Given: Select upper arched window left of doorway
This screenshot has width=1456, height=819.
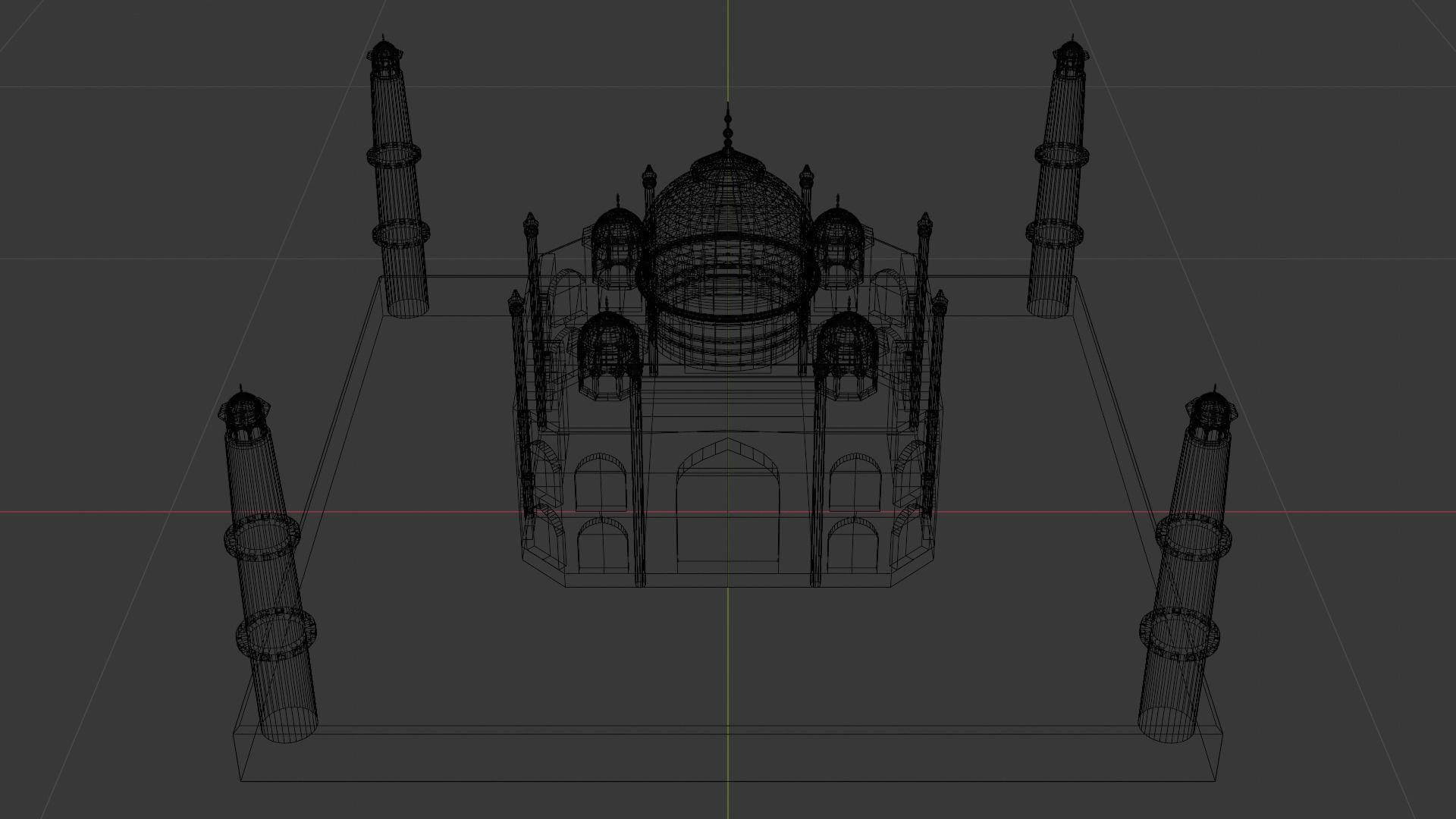Looking at the screenshot, I should pyautogui.click(x=601, y=482).
